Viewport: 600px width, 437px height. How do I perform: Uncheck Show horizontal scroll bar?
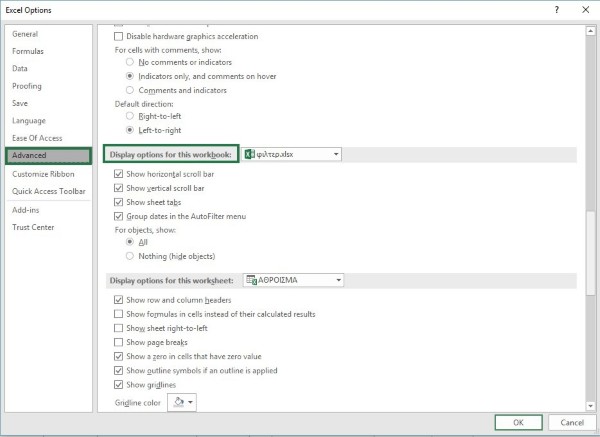119,174
